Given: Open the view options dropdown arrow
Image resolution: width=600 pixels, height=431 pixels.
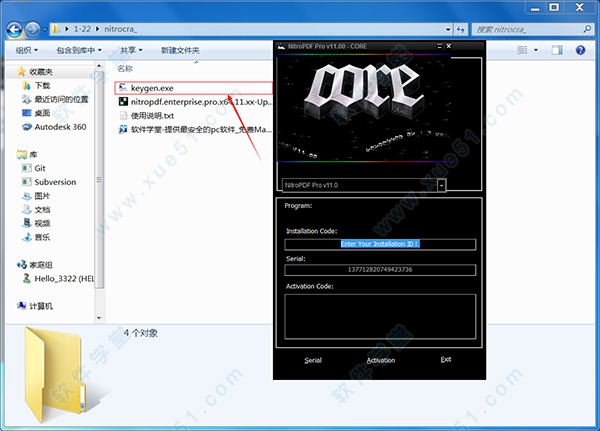Looking at the screenshot, I should click(536, 50).
